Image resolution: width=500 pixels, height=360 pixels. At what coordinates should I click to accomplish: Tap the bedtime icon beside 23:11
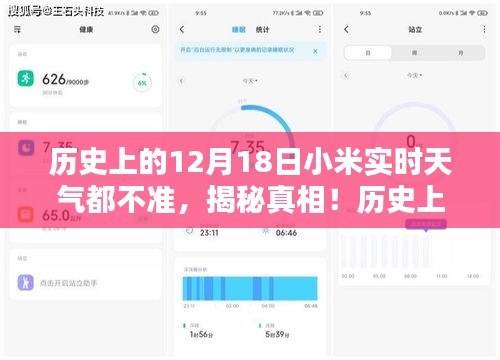tap(189, 230)
